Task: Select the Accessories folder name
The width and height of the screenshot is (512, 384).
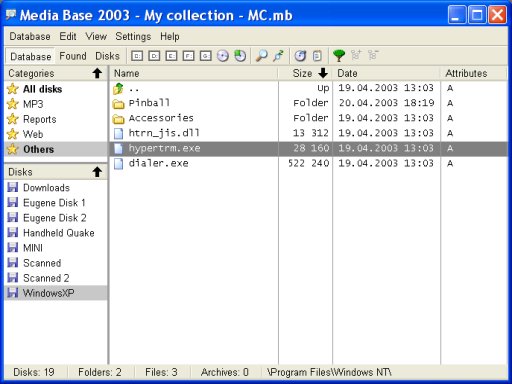Action: pyautogui.click(x=161, y=118)
